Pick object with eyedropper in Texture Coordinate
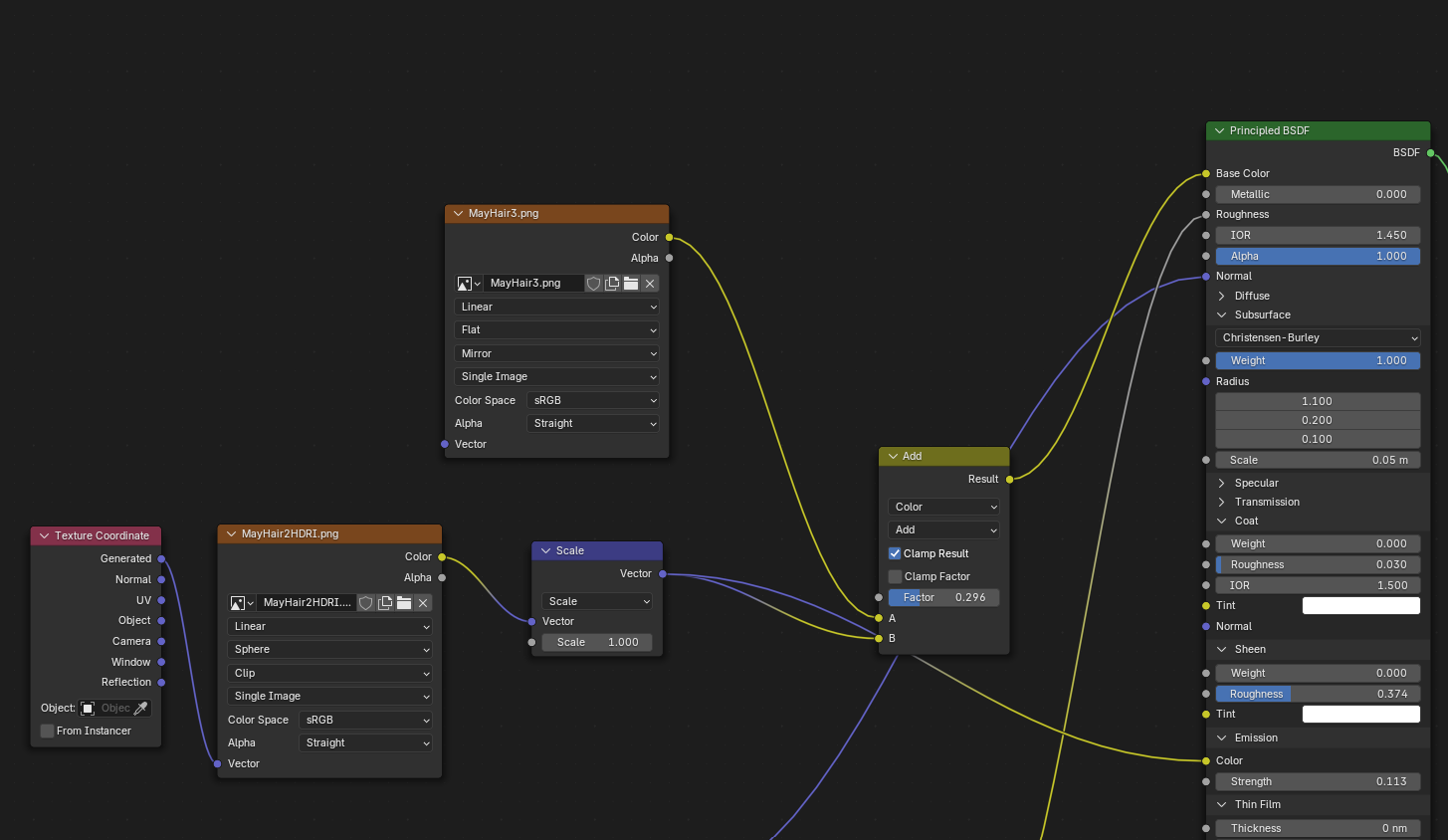 click(141, 709)
